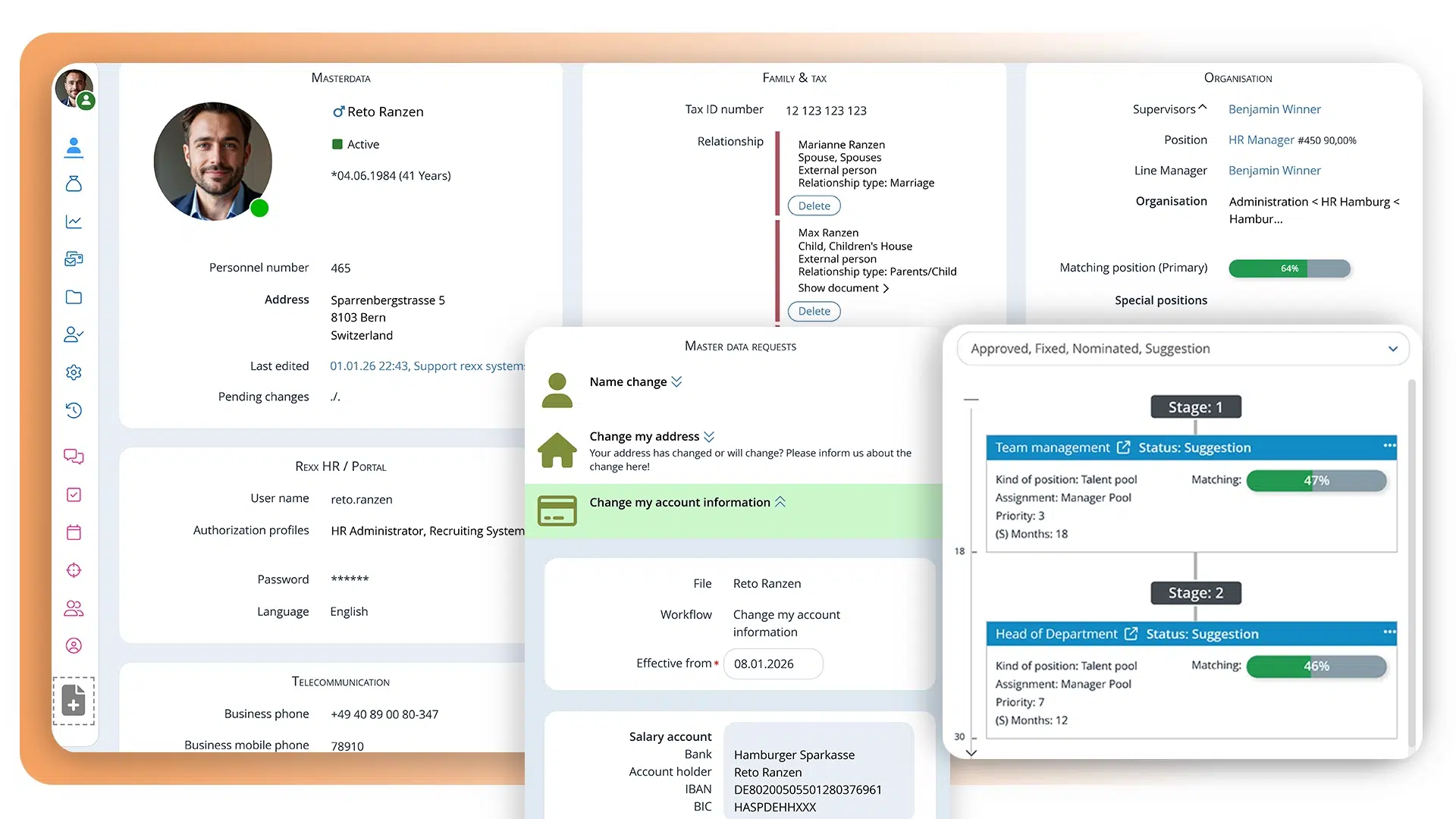The image size is (1456, 819).
Task: Click the 64% matching position progress bar
Action: [x=1289, y=268]
